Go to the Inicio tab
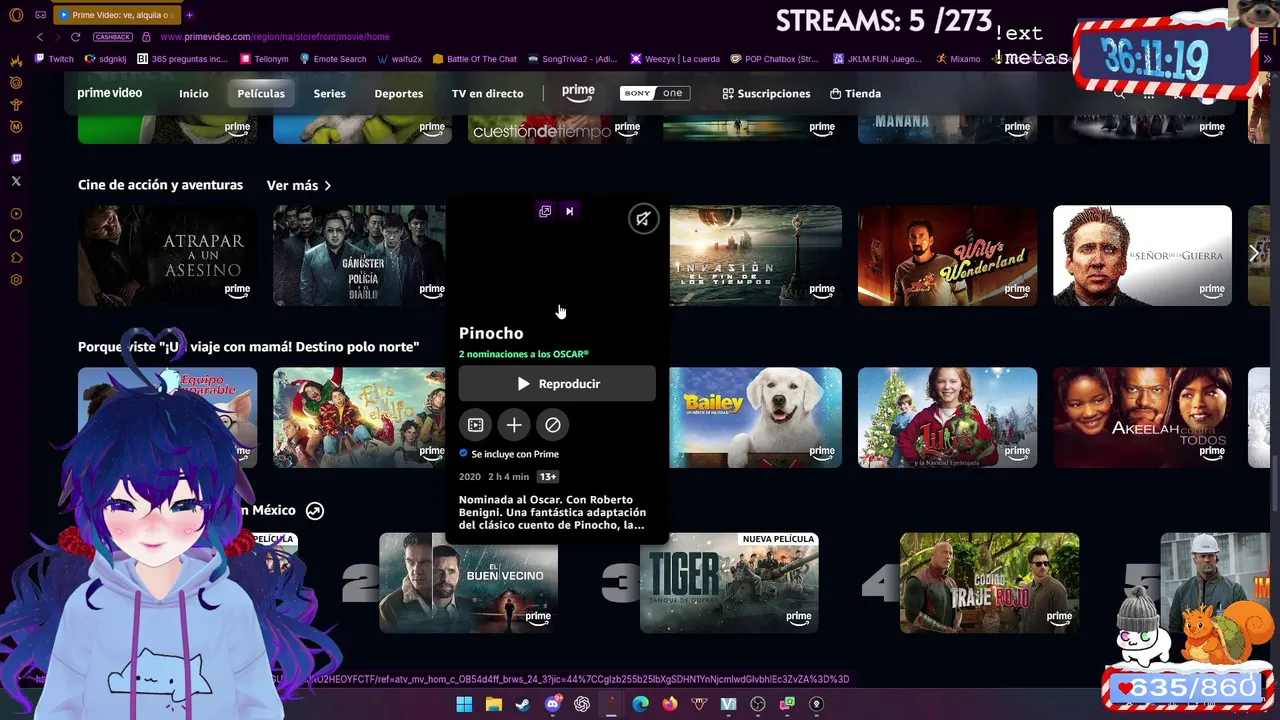 pos(194,93)
